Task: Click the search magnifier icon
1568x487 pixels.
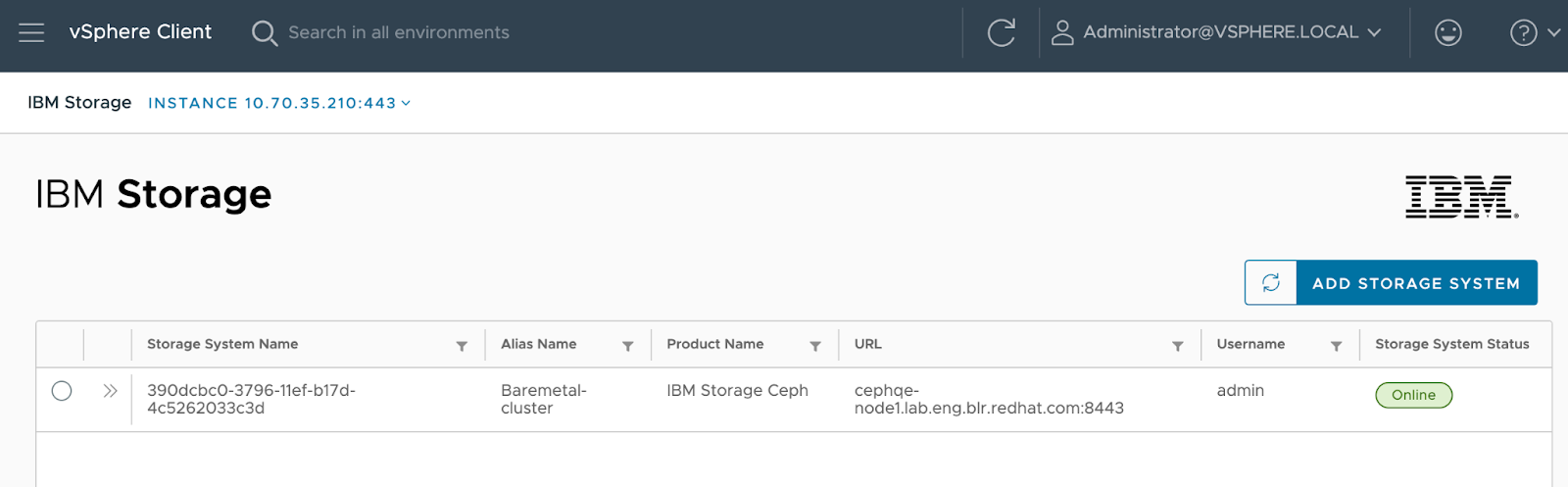Action: pyautogui.click(x=264, y=33)
